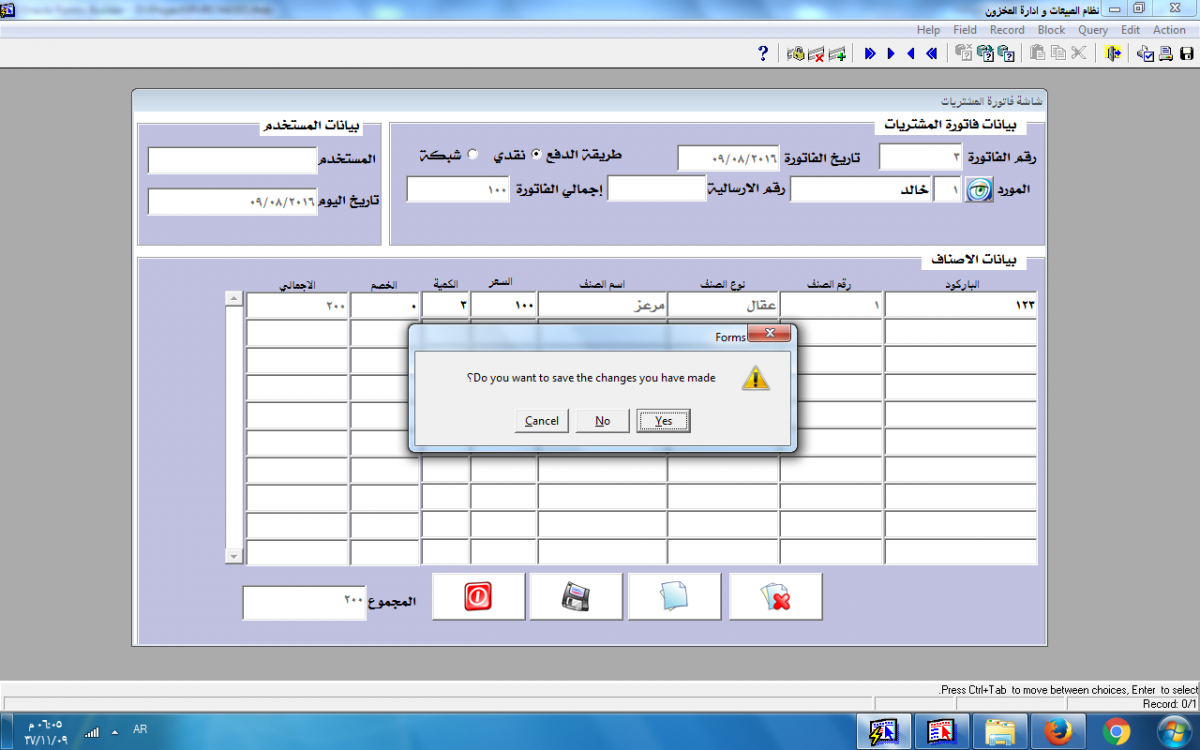Click the toolbar floppy disk save icon

tap(1186, 54)
